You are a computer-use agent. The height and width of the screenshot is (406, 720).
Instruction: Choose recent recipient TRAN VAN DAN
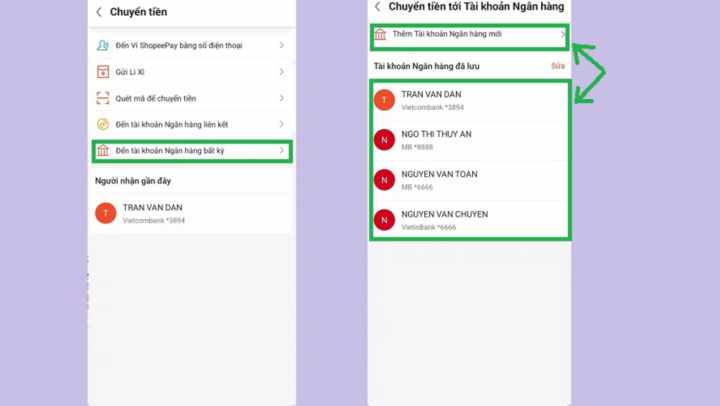[x=192, y=214]
